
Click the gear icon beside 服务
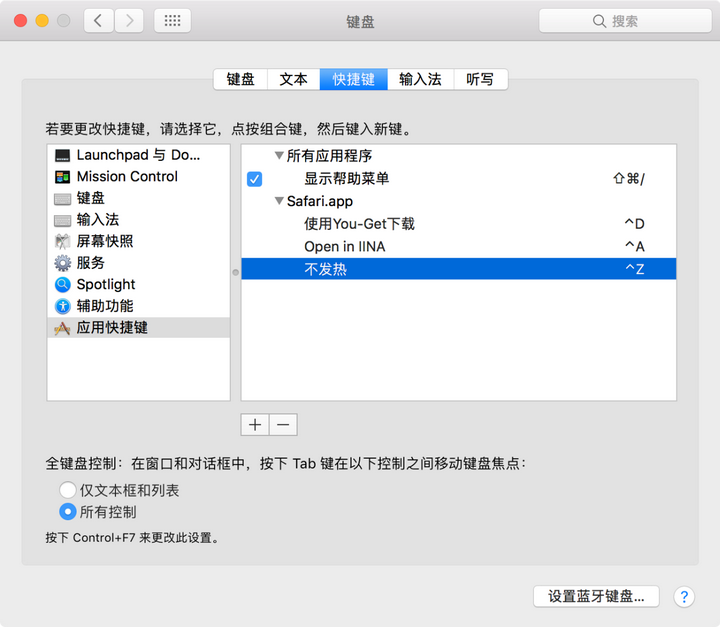tap(62, 263)
